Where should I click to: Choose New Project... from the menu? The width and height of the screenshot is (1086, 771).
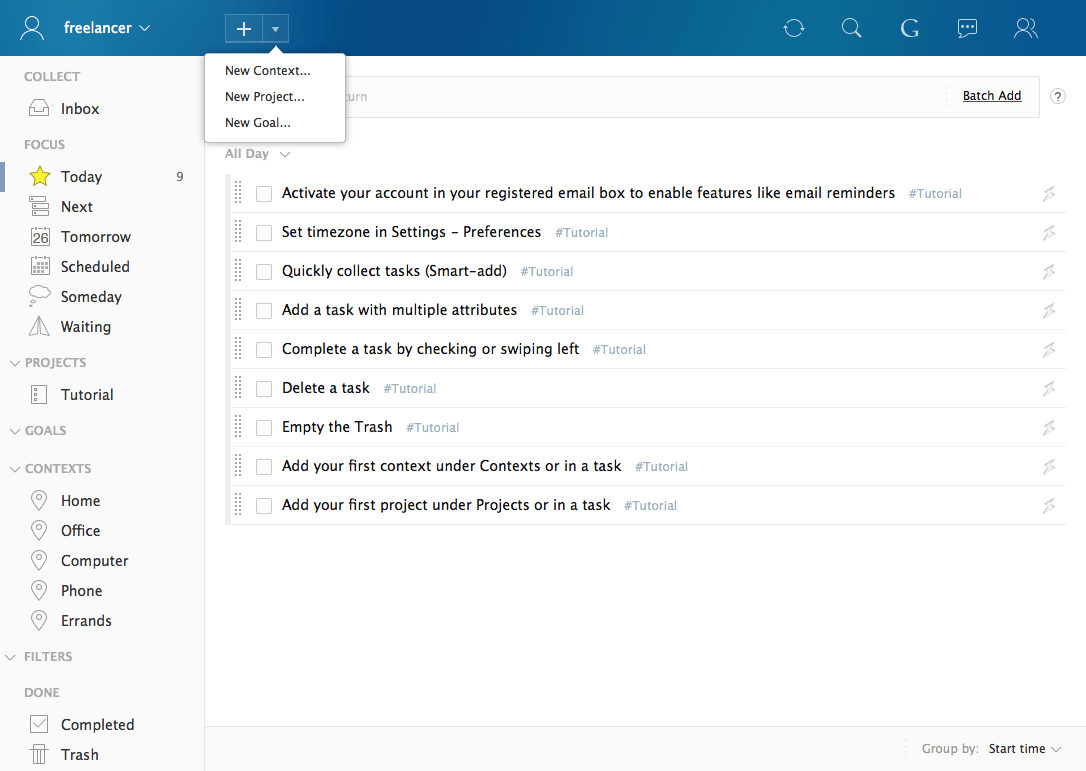[x=265, y=97]
